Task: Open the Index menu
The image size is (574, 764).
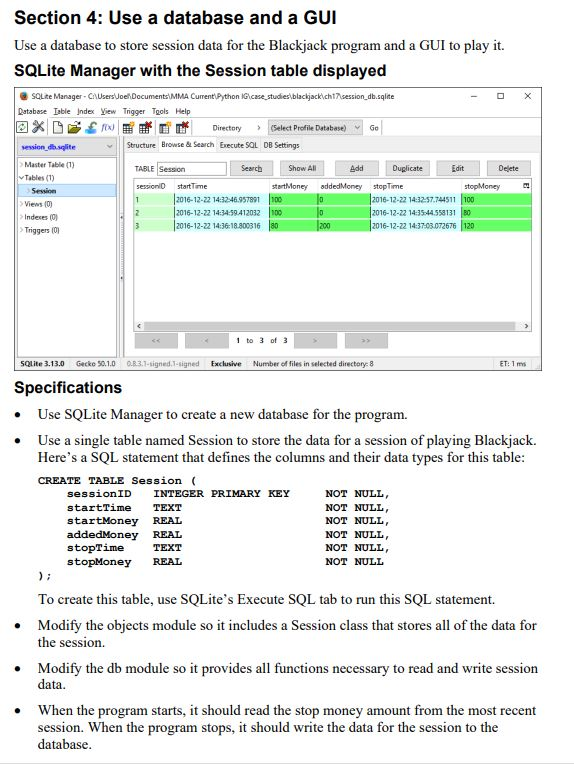Action: (86, 112)
